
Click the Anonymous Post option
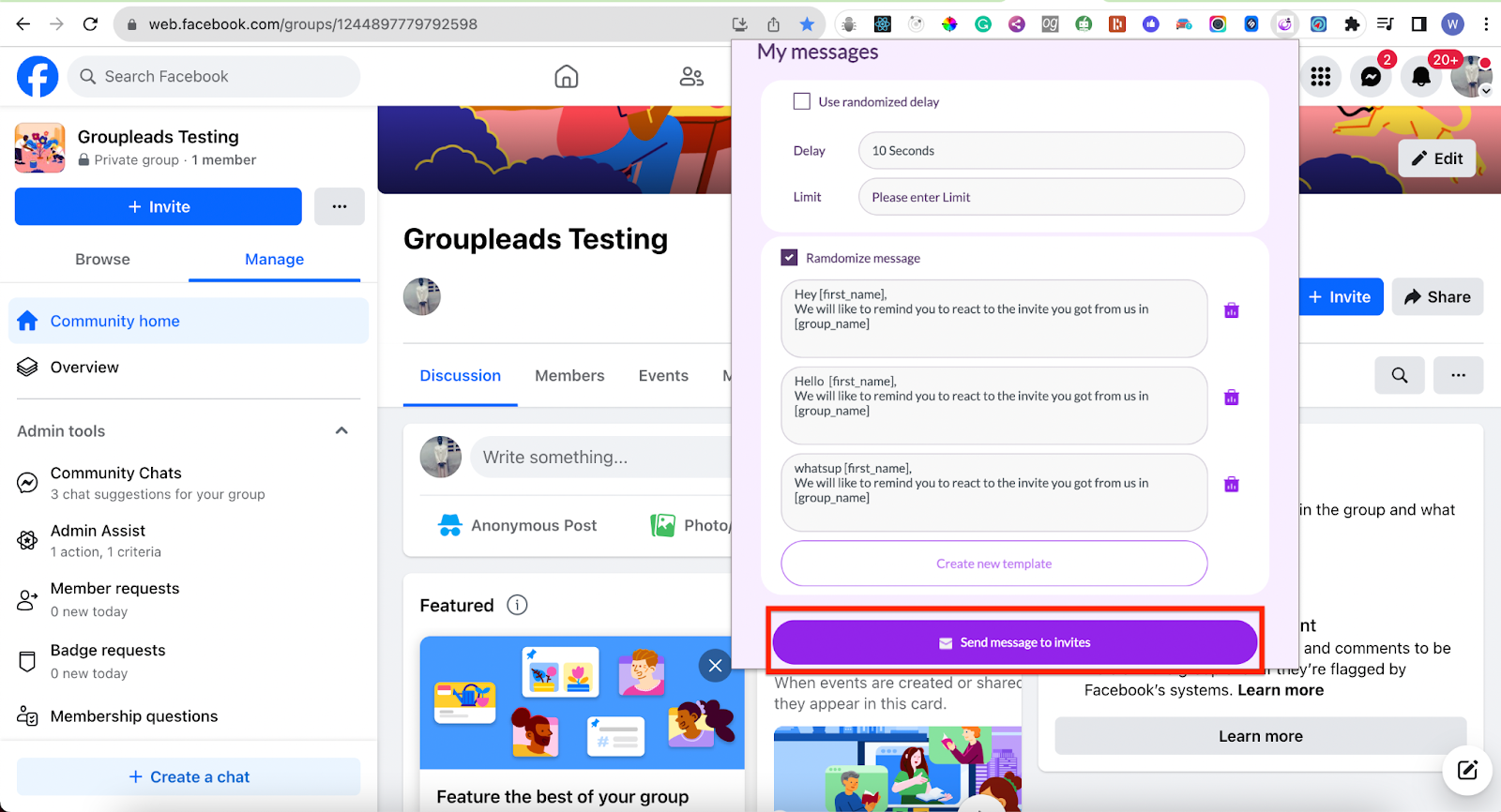point(518,525)
